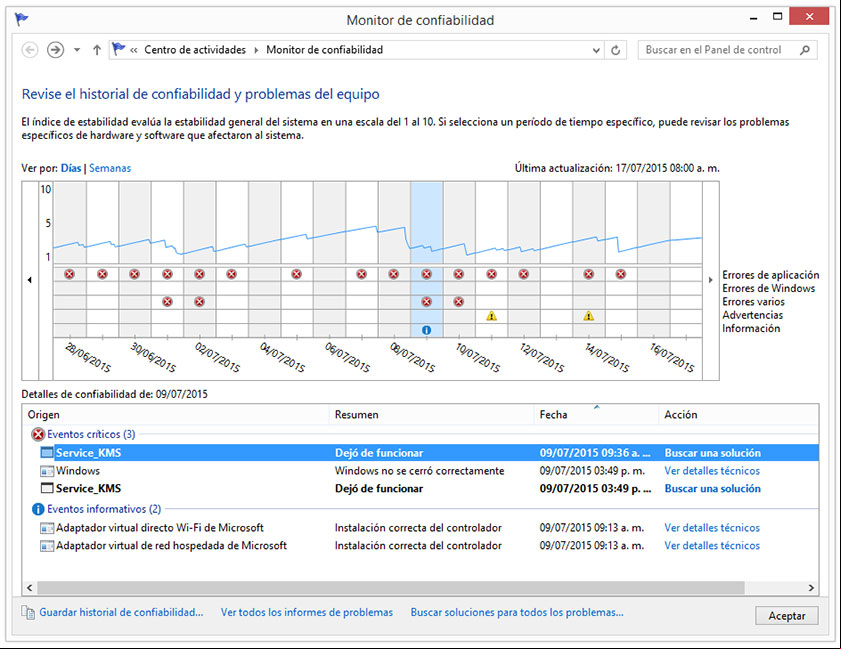Click the 'Windows no se cerró correctamente' summary
This screenshot has width=841, height=649.
(419, 470)
